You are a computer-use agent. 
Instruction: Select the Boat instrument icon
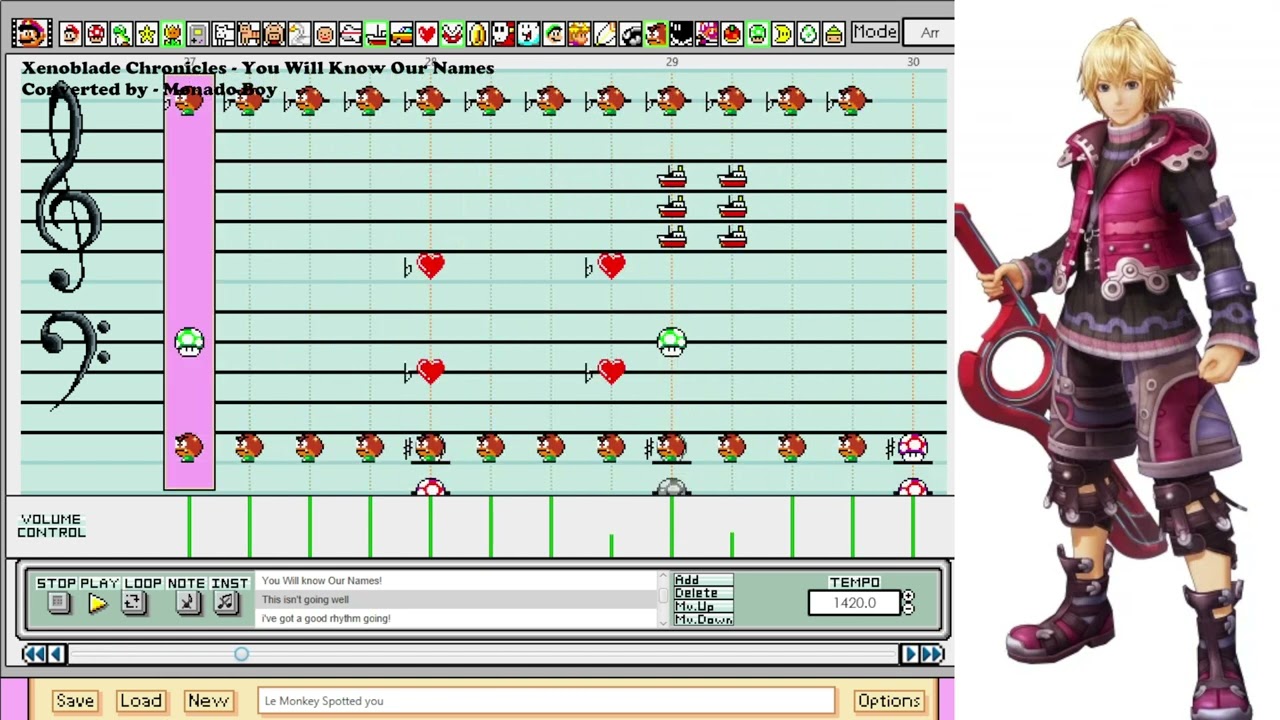pos(376,34)
